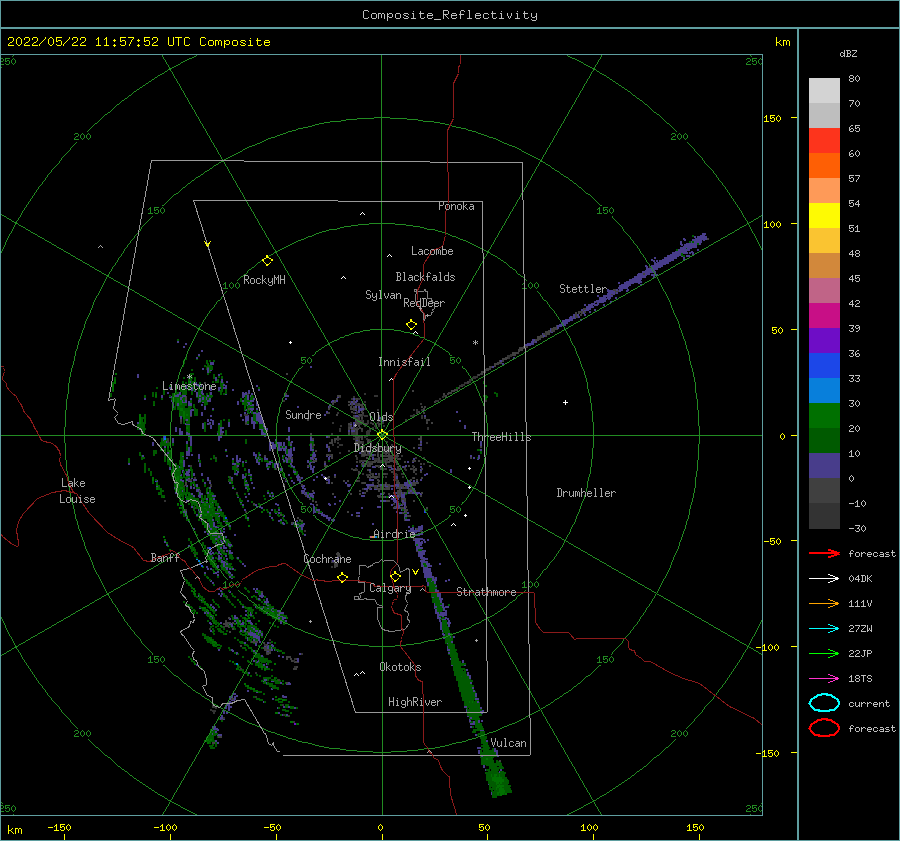This screenshot has width=900, height=841.
Task: Click the Cochrane label on map
Action: coord(327,559)
